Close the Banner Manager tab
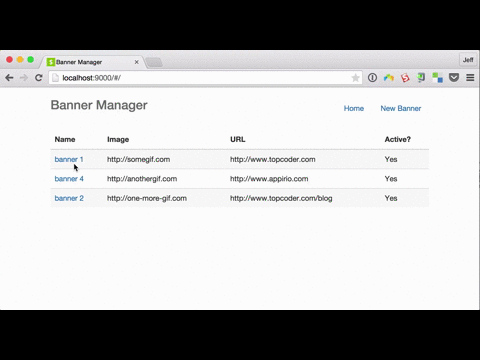The height and width of the screenshot is (360, 480). tap(137, 62)
